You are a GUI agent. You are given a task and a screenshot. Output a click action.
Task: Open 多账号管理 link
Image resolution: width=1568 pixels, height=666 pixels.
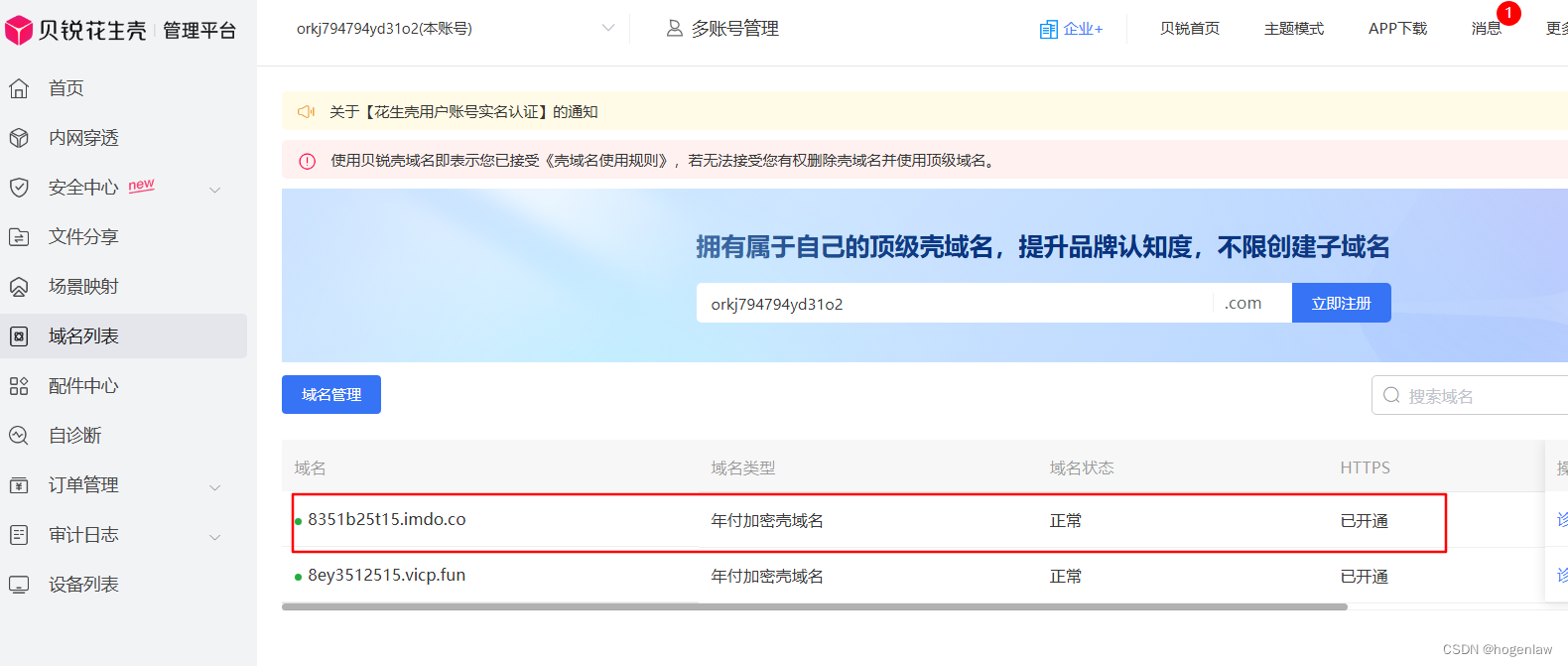coord(735,29)
